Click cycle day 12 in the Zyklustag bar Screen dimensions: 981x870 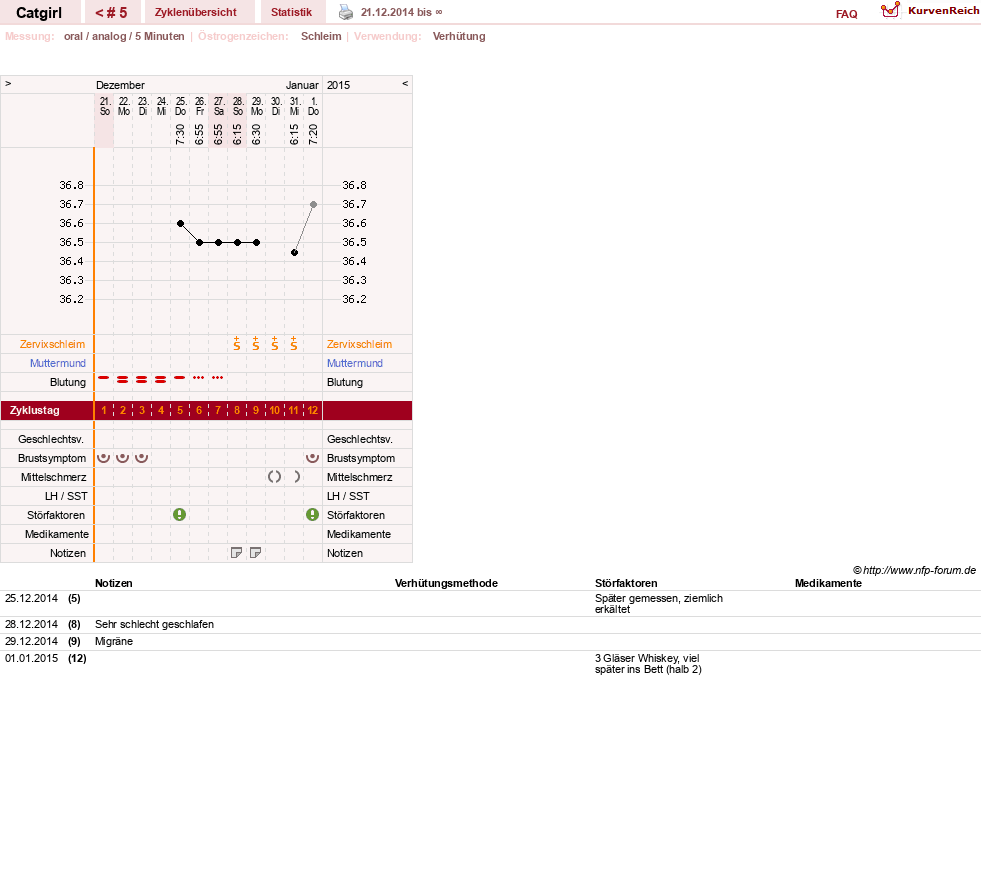tap(312, 410)
